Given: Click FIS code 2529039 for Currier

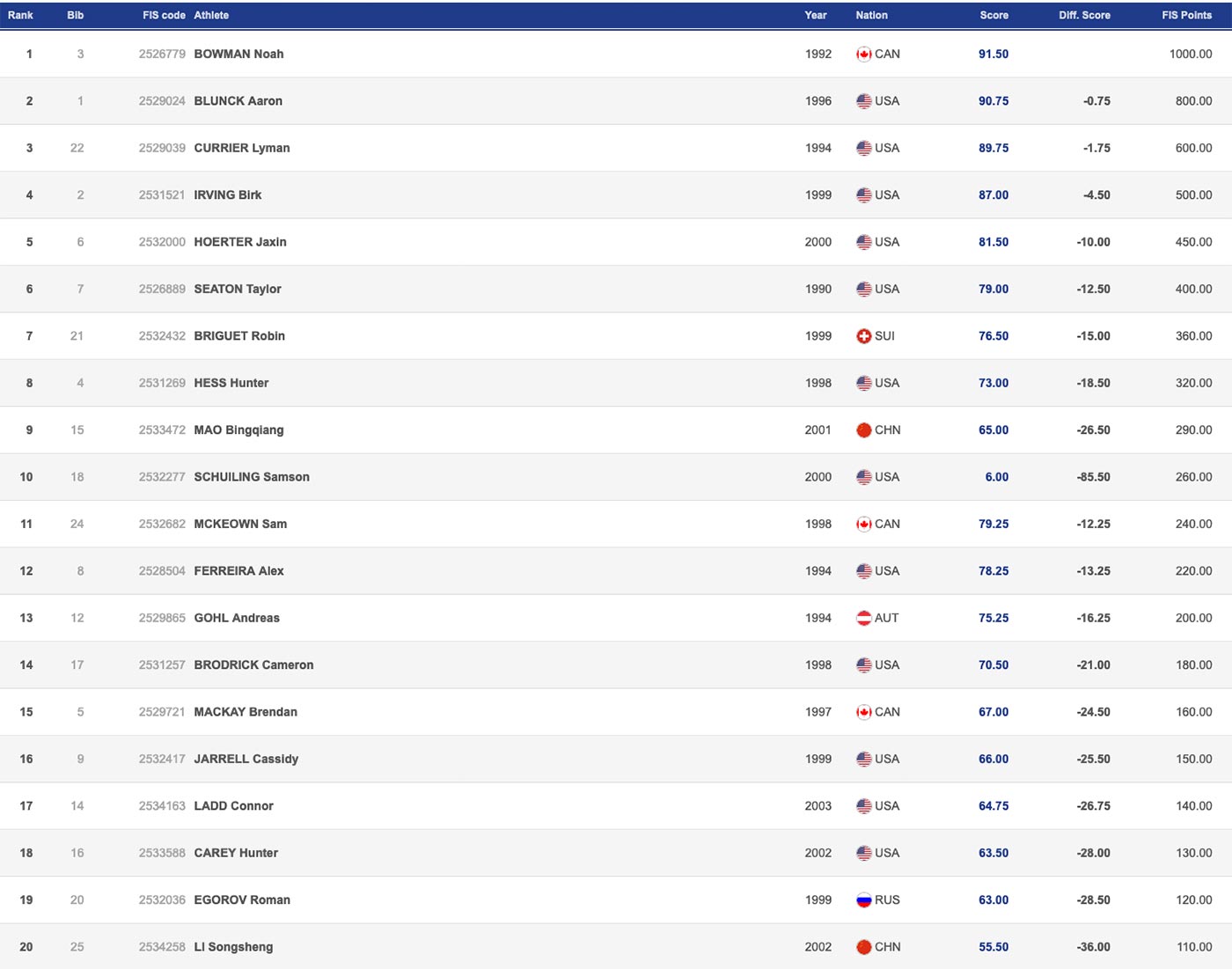Looking at the screenshot, I should coord(162,148).
